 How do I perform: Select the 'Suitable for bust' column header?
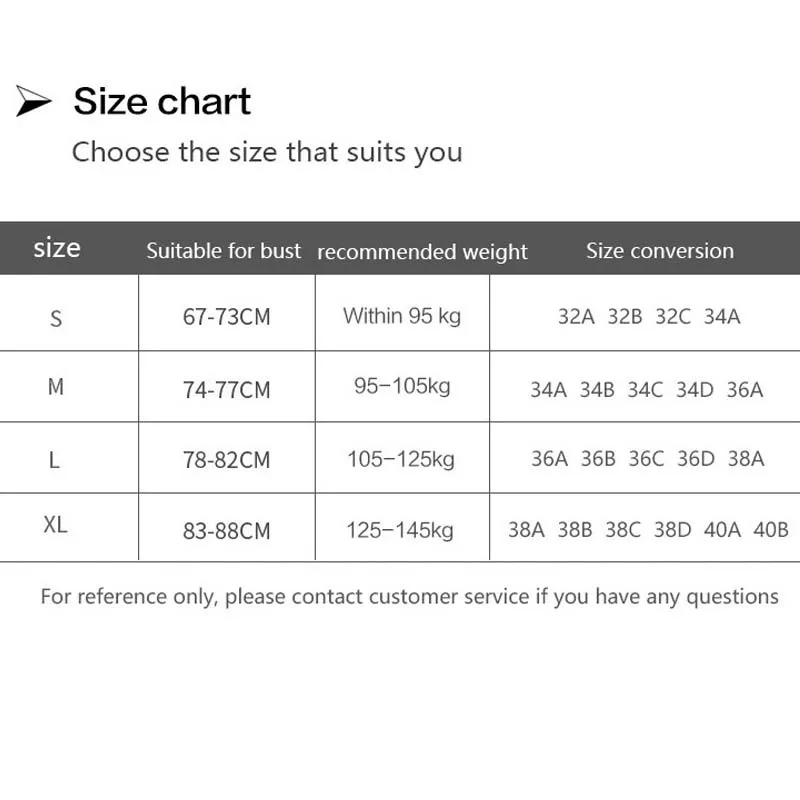tap(223, 251)
